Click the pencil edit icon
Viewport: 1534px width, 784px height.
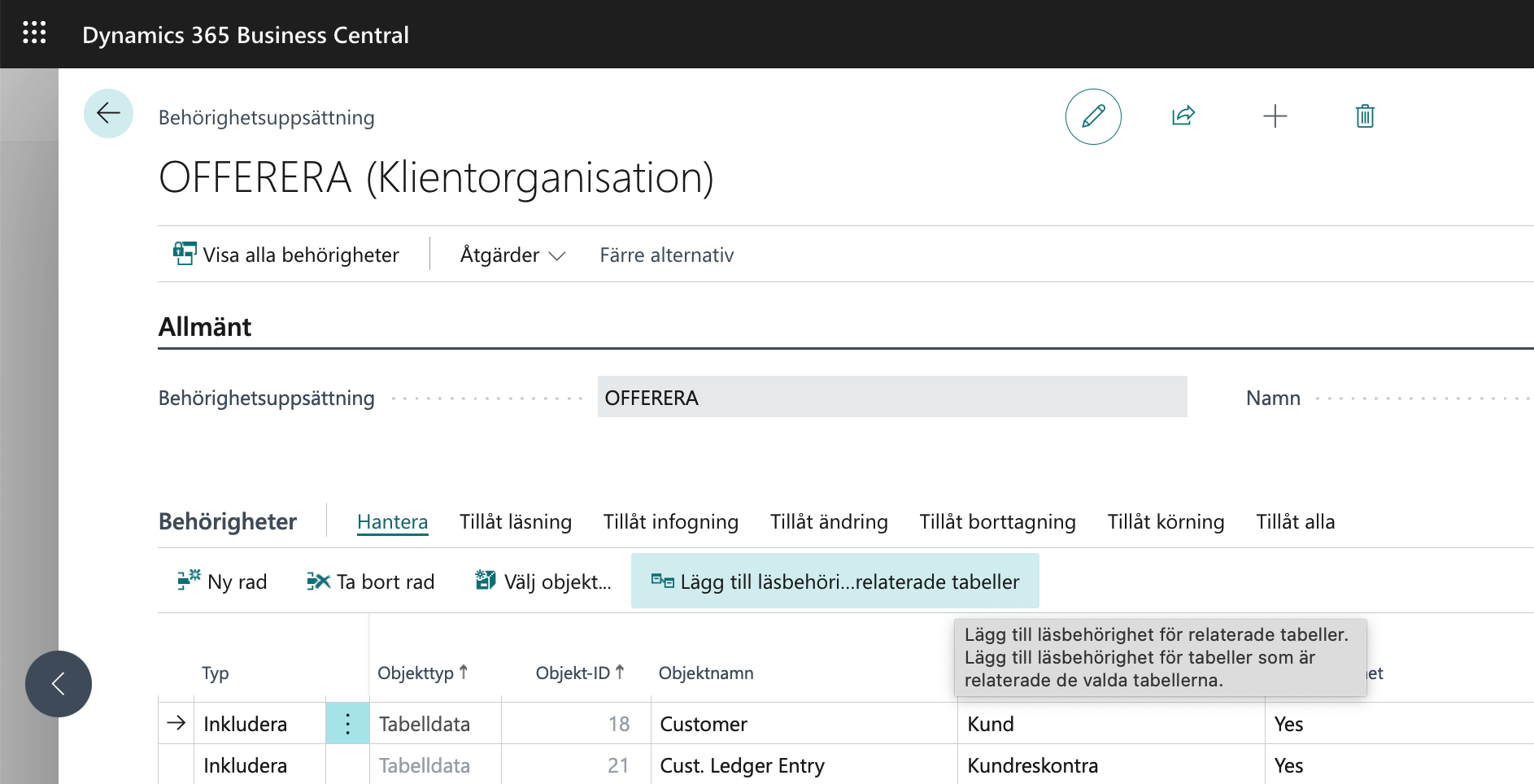click(x=1093, y=116)
